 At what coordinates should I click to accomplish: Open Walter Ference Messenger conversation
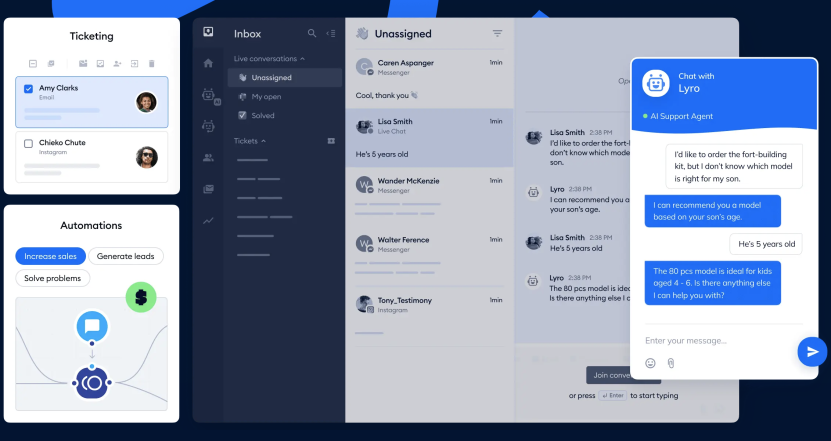pyautogui.click(x=429, y=256)
